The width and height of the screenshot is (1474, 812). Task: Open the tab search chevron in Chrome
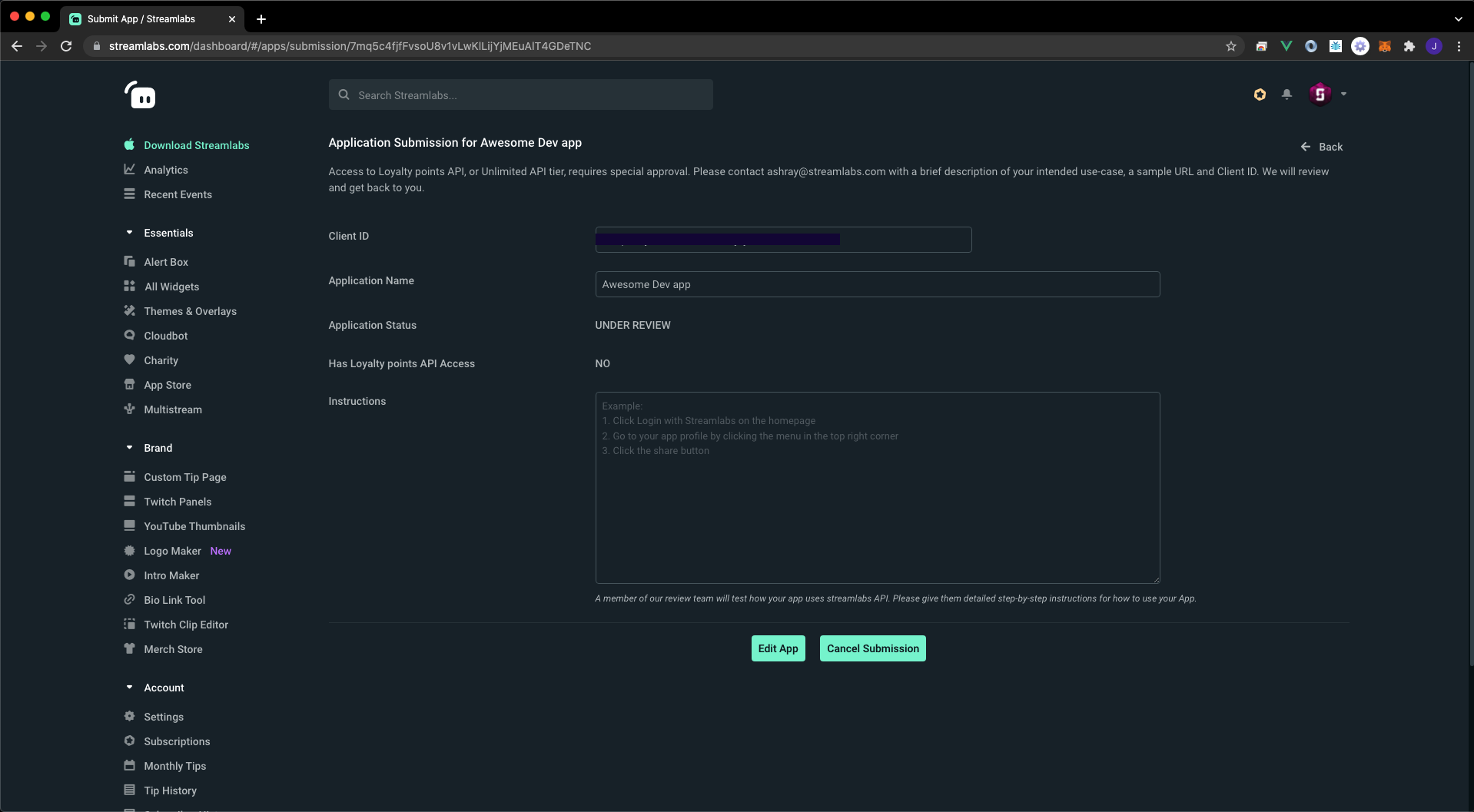(x=1458, y=18)
